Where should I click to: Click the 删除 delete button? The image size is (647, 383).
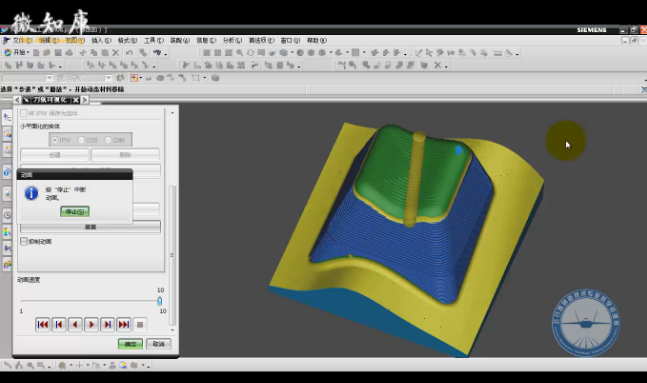pos(125,155)
